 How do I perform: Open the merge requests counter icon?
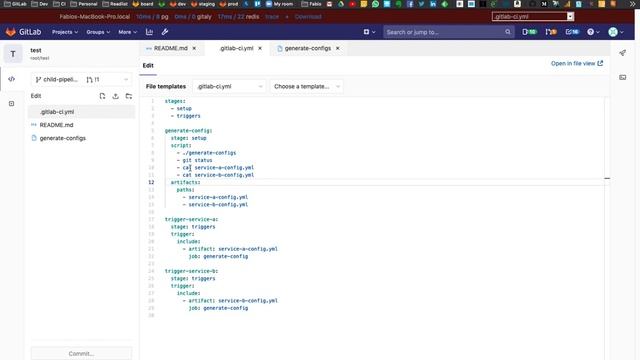click(551, 32)
